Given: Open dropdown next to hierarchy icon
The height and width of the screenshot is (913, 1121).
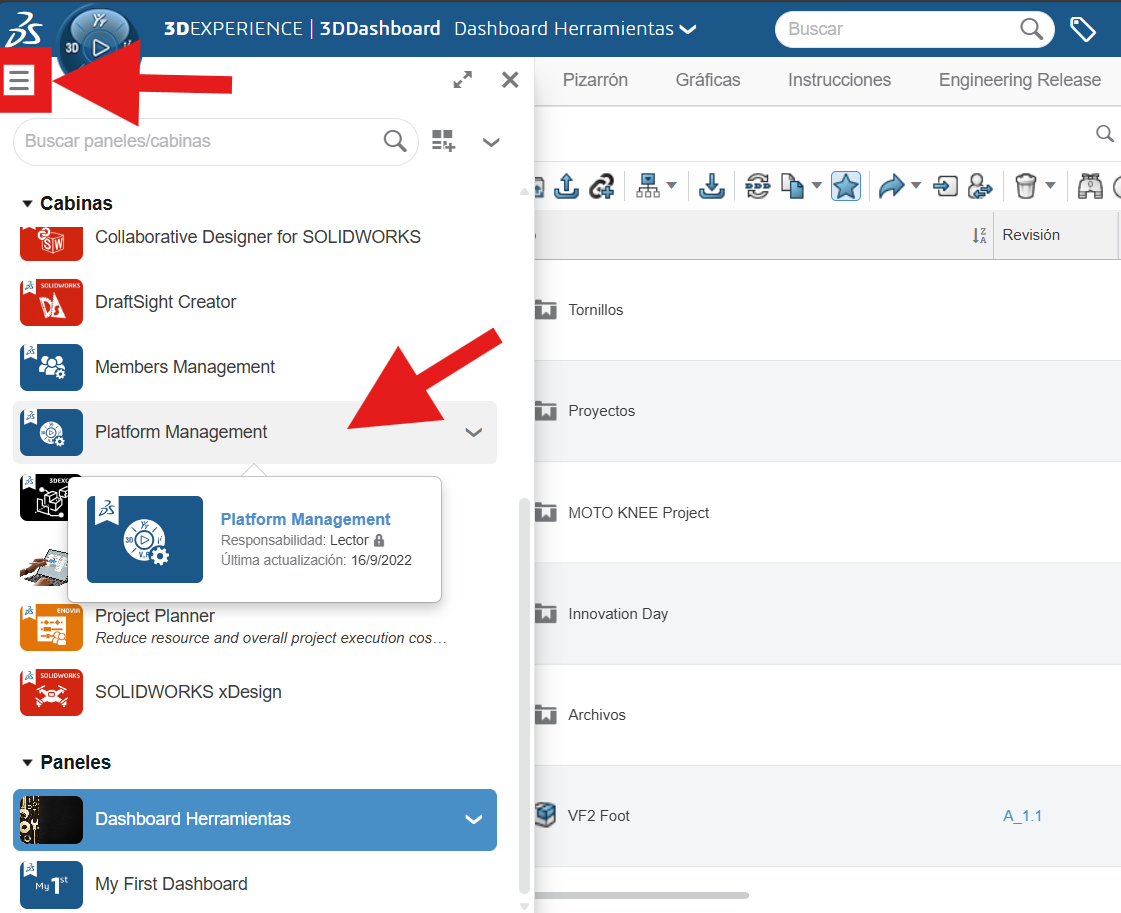Looking at the screenshot, I should pyautogui.click(x=671, y=186).
